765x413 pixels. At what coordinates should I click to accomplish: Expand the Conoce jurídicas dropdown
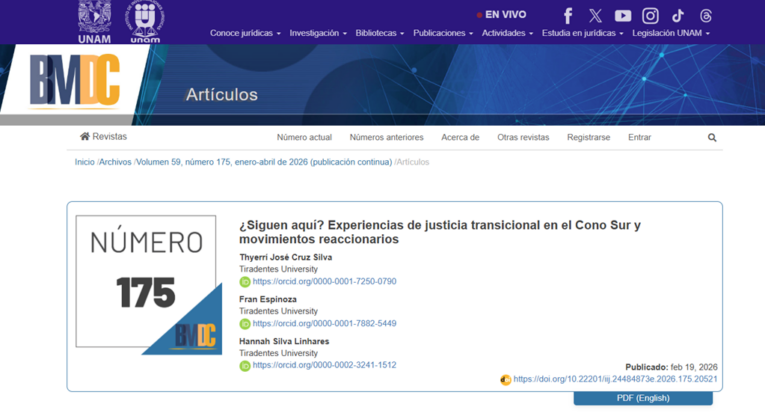coord(245,33)
